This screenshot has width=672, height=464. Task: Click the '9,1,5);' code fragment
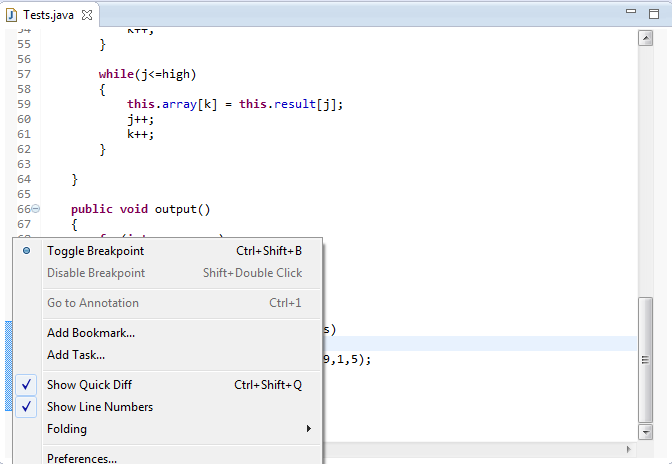pyautogui.click(x=347, y=359)
